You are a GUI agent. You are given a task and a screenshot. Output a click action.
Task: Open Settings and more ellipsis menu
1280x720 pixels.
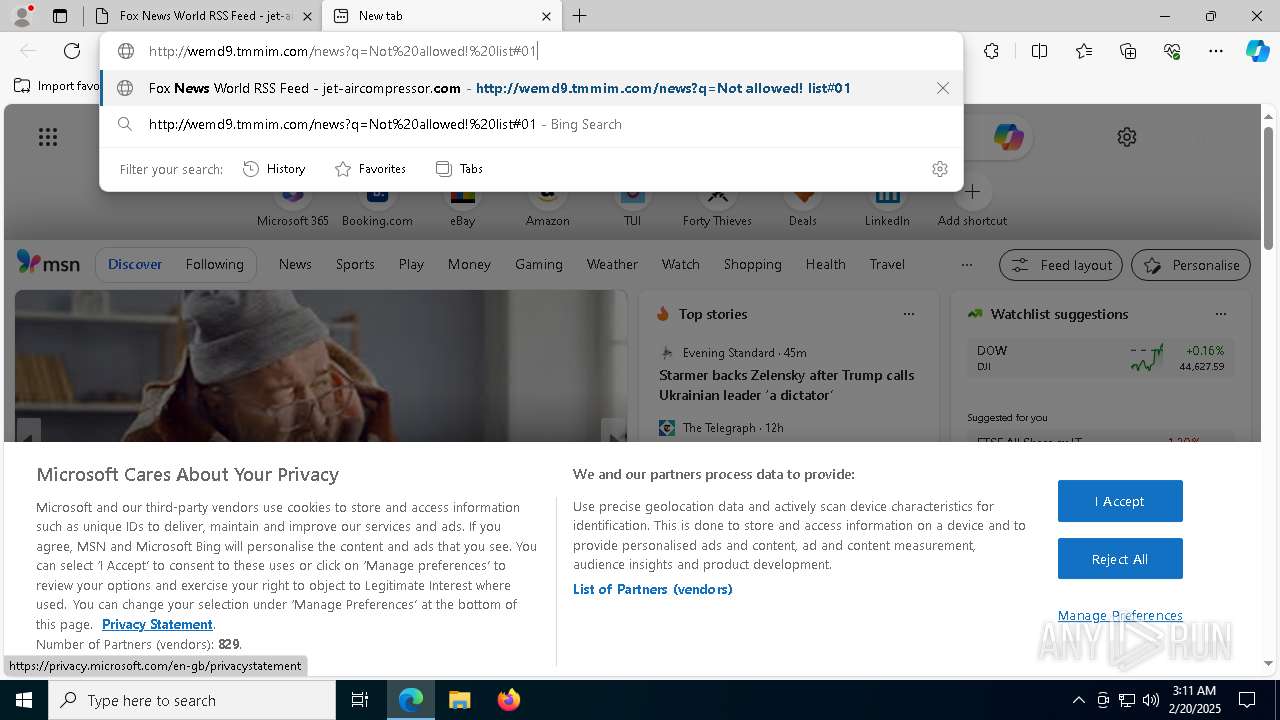pyautogui.click(x=1216, y=51)
